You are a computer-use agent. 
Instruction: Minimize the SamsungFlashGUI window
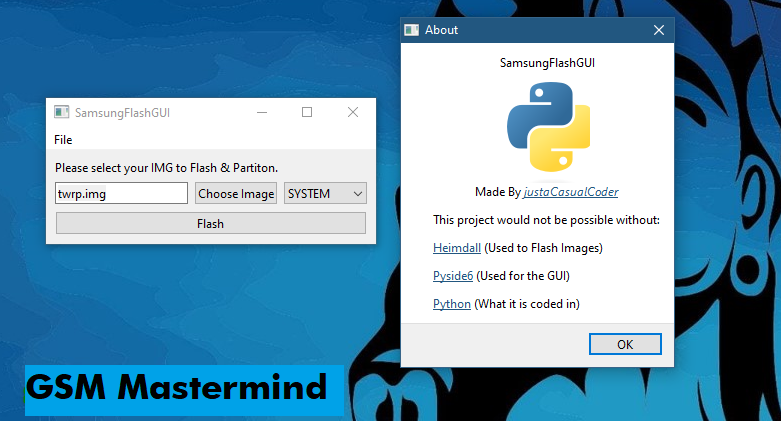pos(262,113)
